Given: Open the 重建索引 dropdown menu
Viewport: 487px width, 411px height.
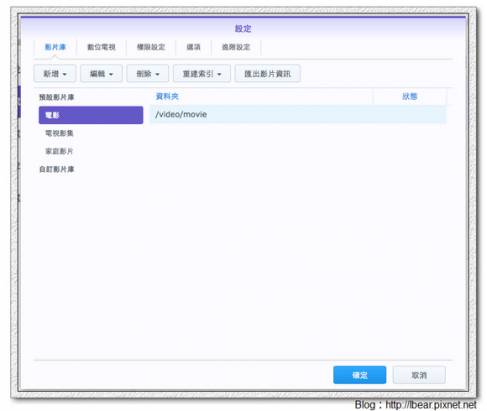Looking at the screenshot, I should (x=202, y=74).
